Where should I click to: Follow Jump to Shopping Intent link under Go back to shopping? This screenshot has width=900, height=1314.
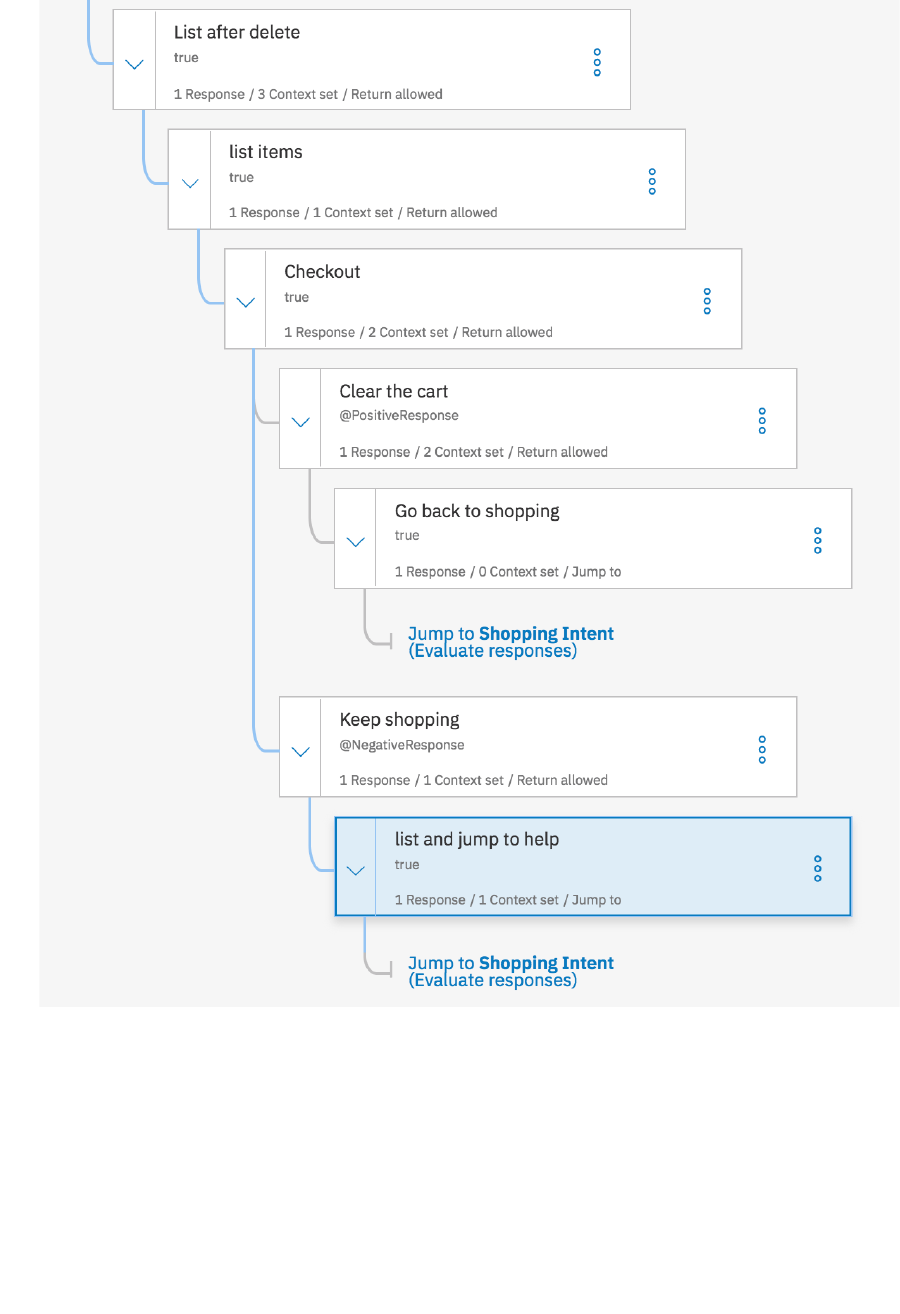click(510, 642)
